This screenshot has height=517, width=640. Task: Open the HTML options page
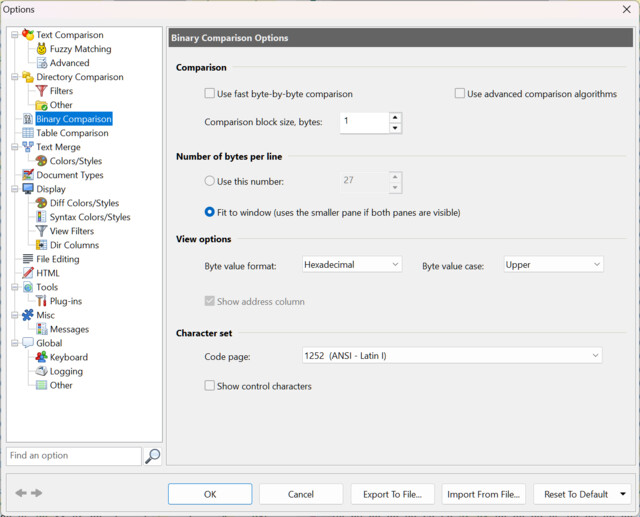48,273
